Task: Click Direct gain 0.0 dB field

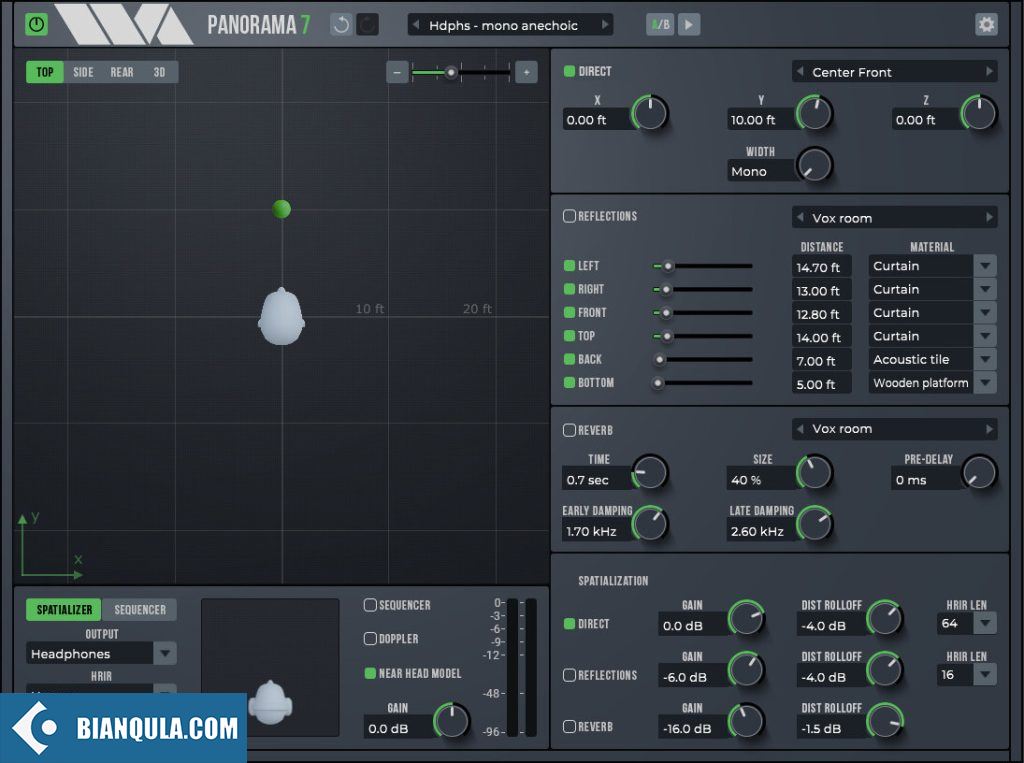Action: pos(692,625)
